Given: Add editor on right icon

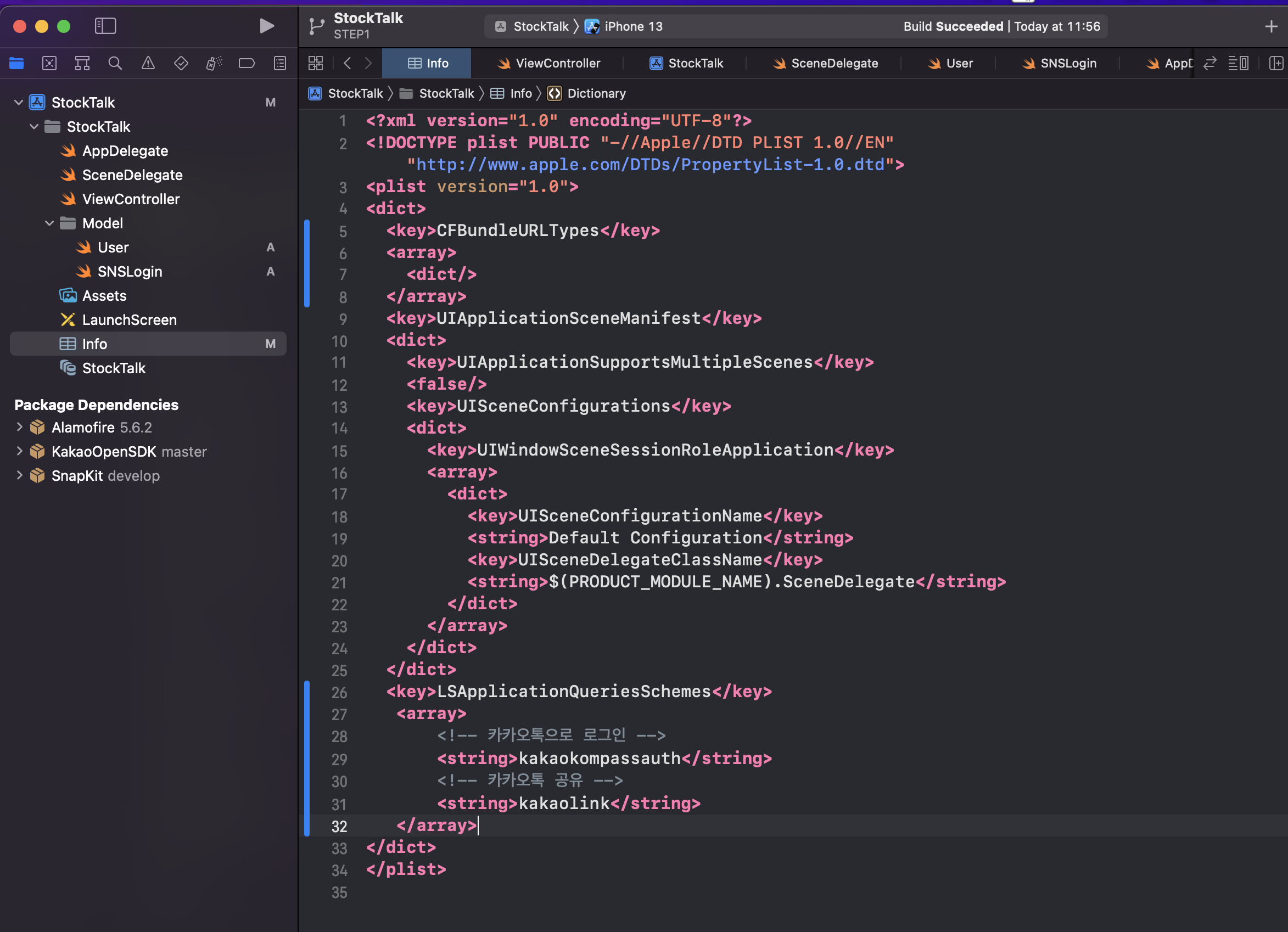Looking at the screenshot, I should click(x=1275, y=63).
